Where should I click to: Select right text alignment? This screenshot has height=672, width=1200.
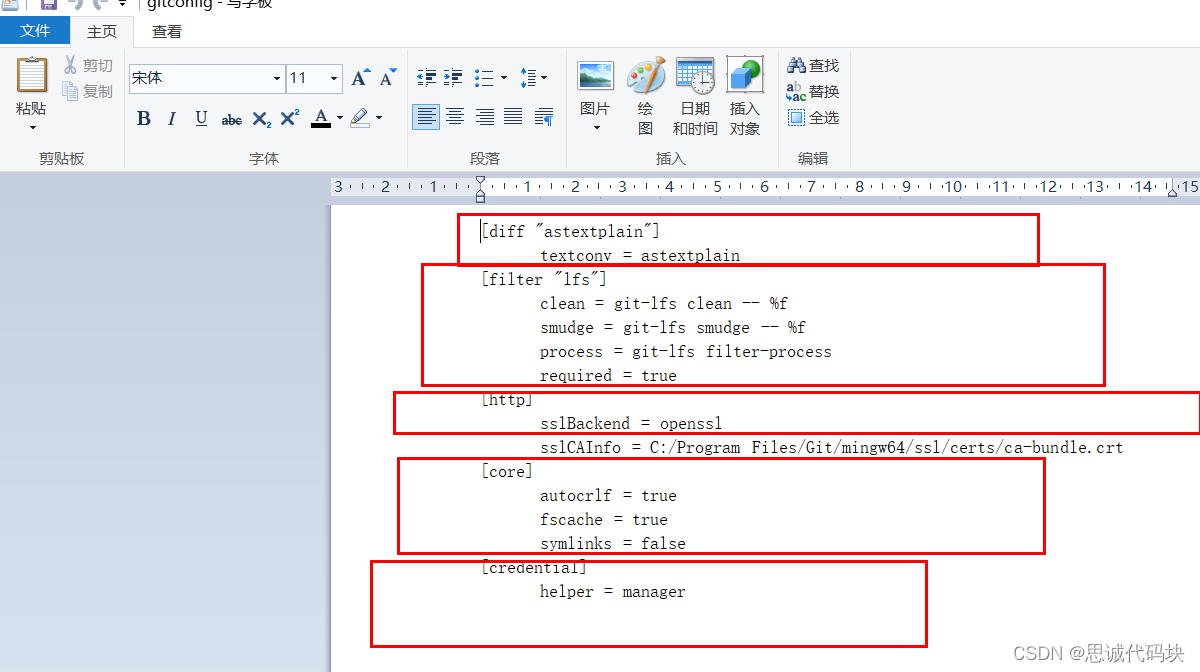click(484, 117)
